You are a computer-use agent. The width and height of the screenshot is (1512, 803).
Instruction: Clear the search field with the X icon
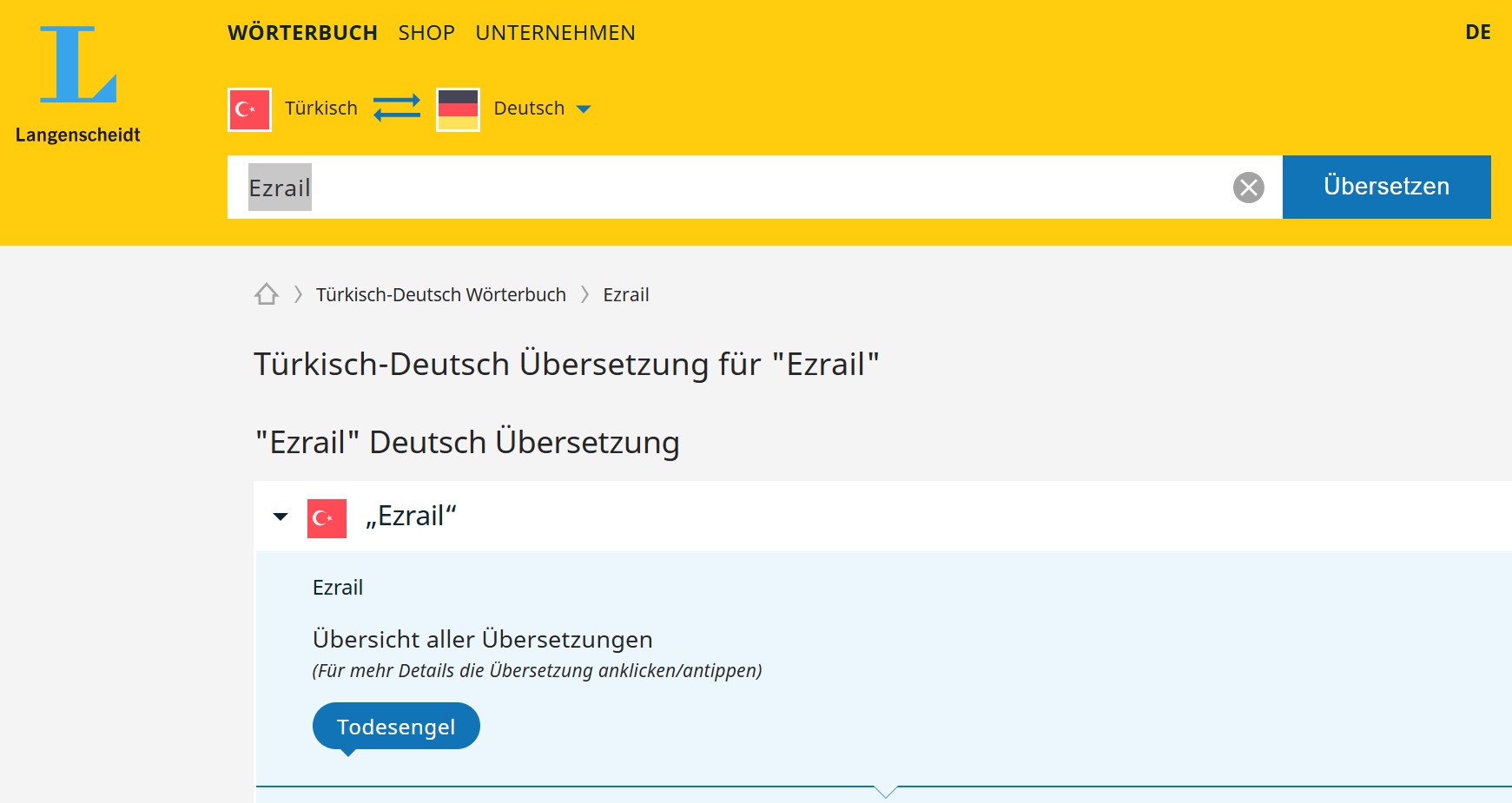click(1248, 188)
